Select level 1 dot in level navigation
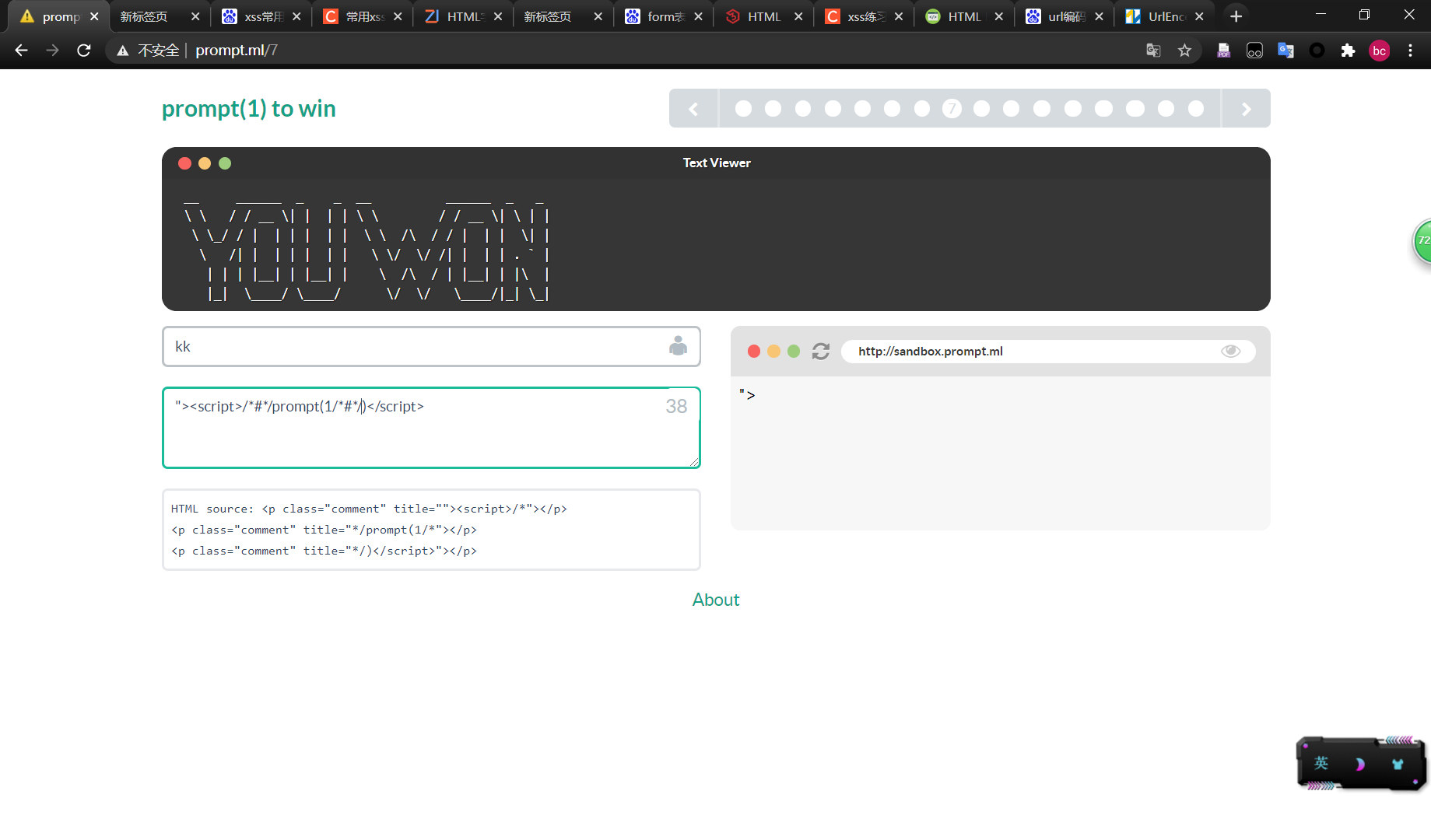The image size is (1431, 840). (743, 109)
